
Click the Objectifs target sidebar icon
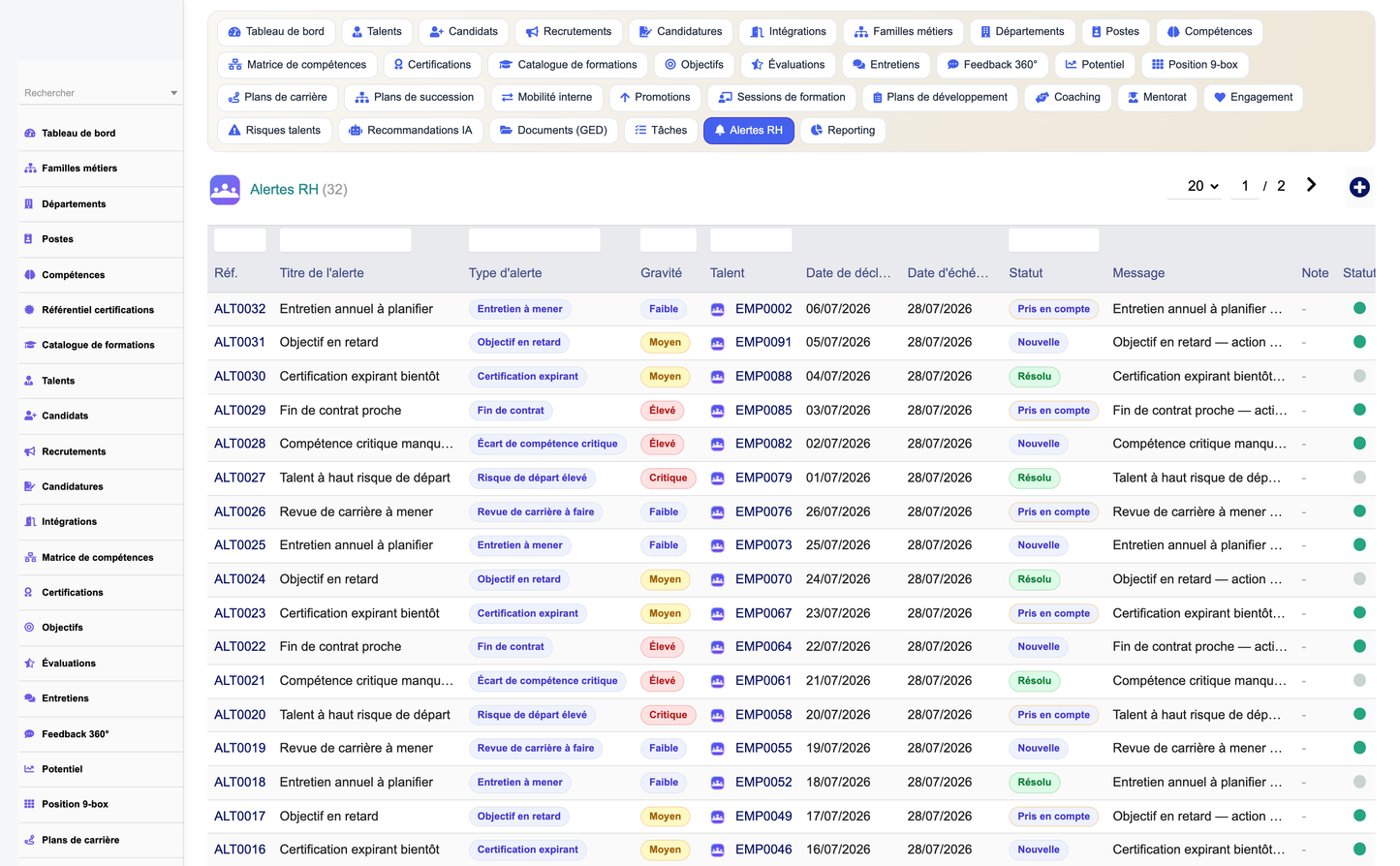pos(29,628)
